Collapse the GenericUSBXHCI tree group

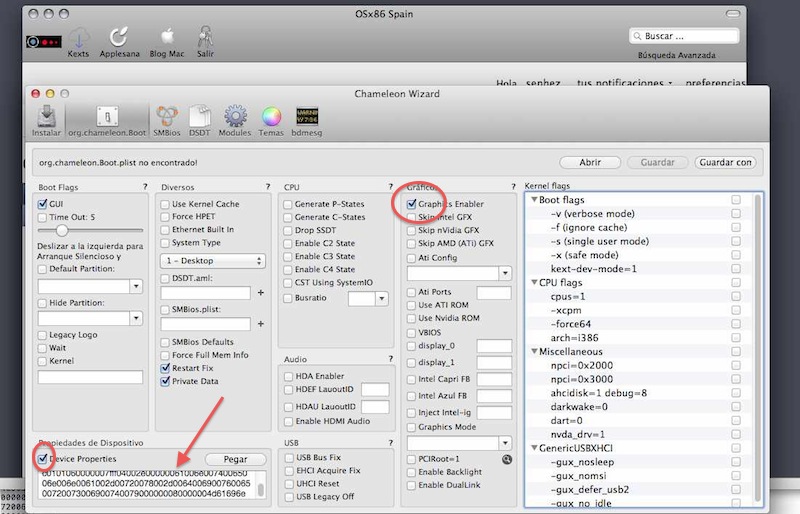click(x=534, y=448)
